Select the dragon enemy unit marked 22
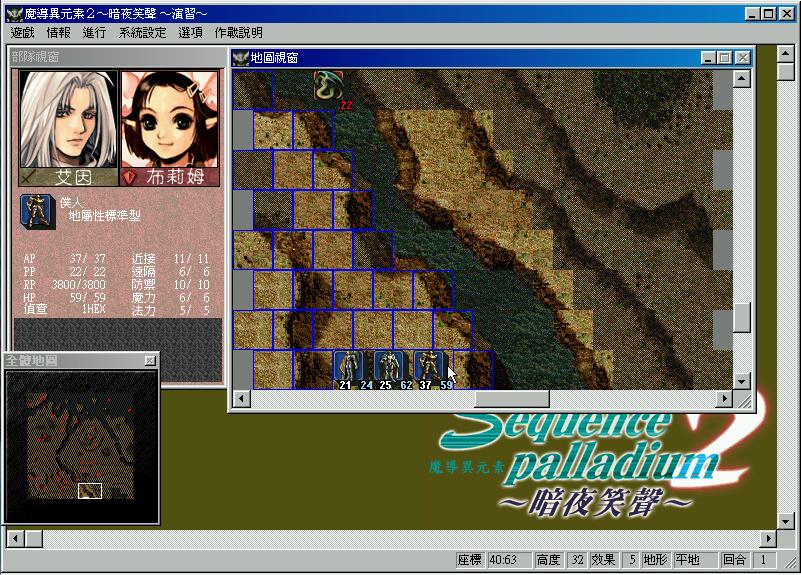801x575 pixels. [328, 85]
